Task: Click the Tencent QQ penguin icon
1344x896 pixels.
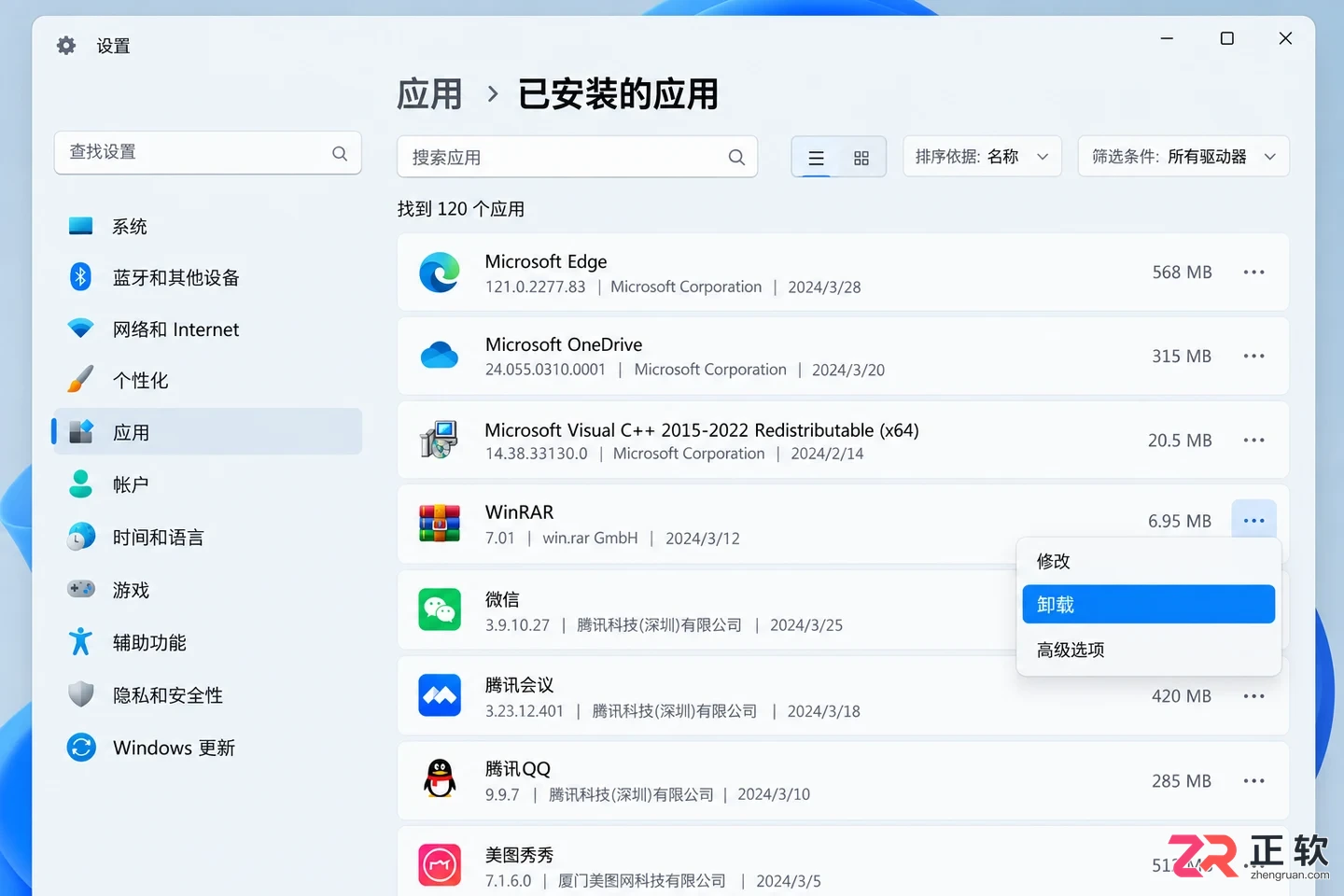Action: pos(440,778)
